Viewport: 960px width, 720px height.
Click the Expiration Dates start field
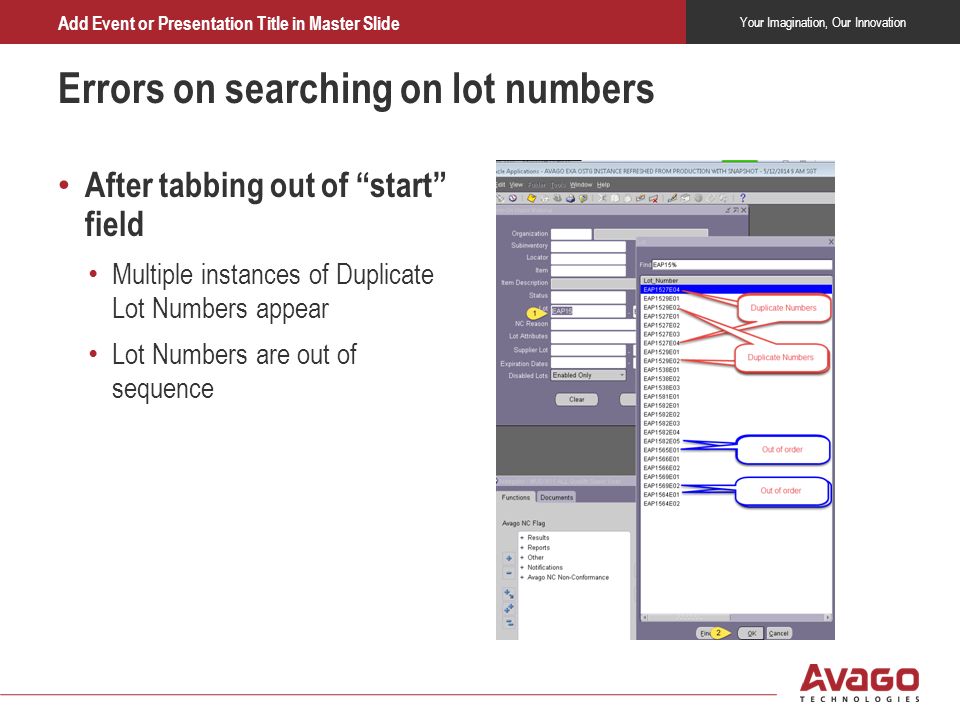point(588,363)
